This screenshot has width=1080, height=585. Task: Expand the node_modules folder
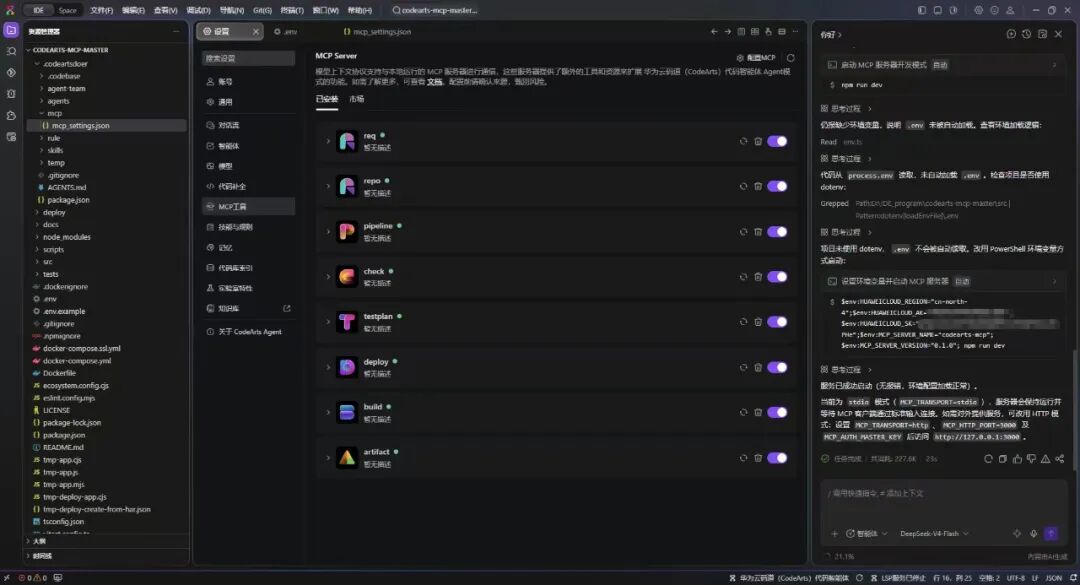pos(66,237)
